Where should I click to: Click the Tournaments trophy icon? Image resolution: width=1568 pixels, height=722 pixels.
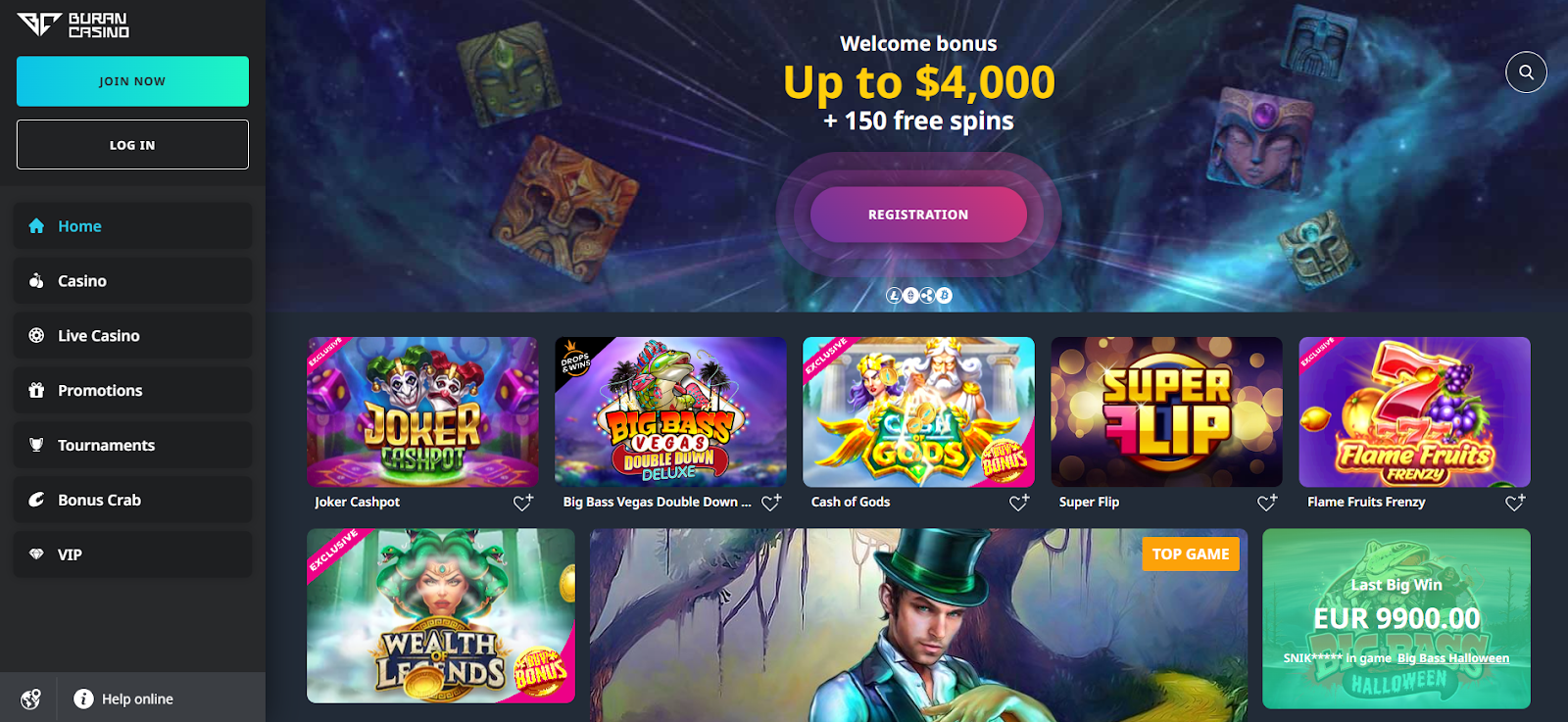36,445
